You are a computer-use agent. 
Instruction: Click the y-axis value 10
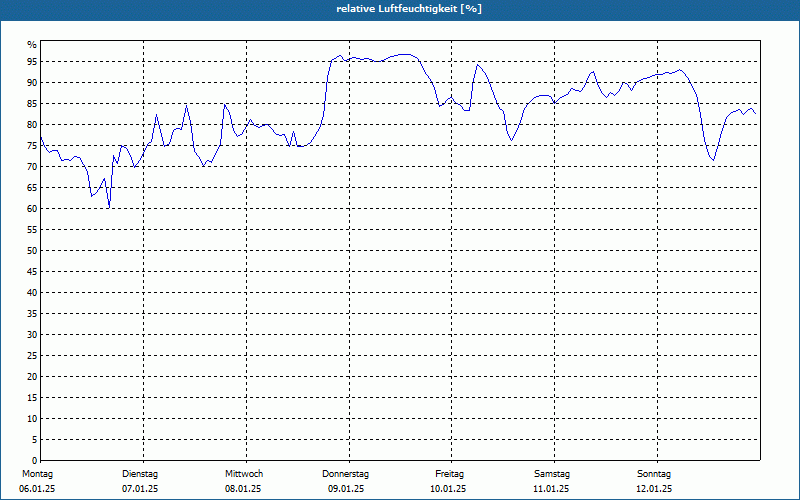pos(32,419)
